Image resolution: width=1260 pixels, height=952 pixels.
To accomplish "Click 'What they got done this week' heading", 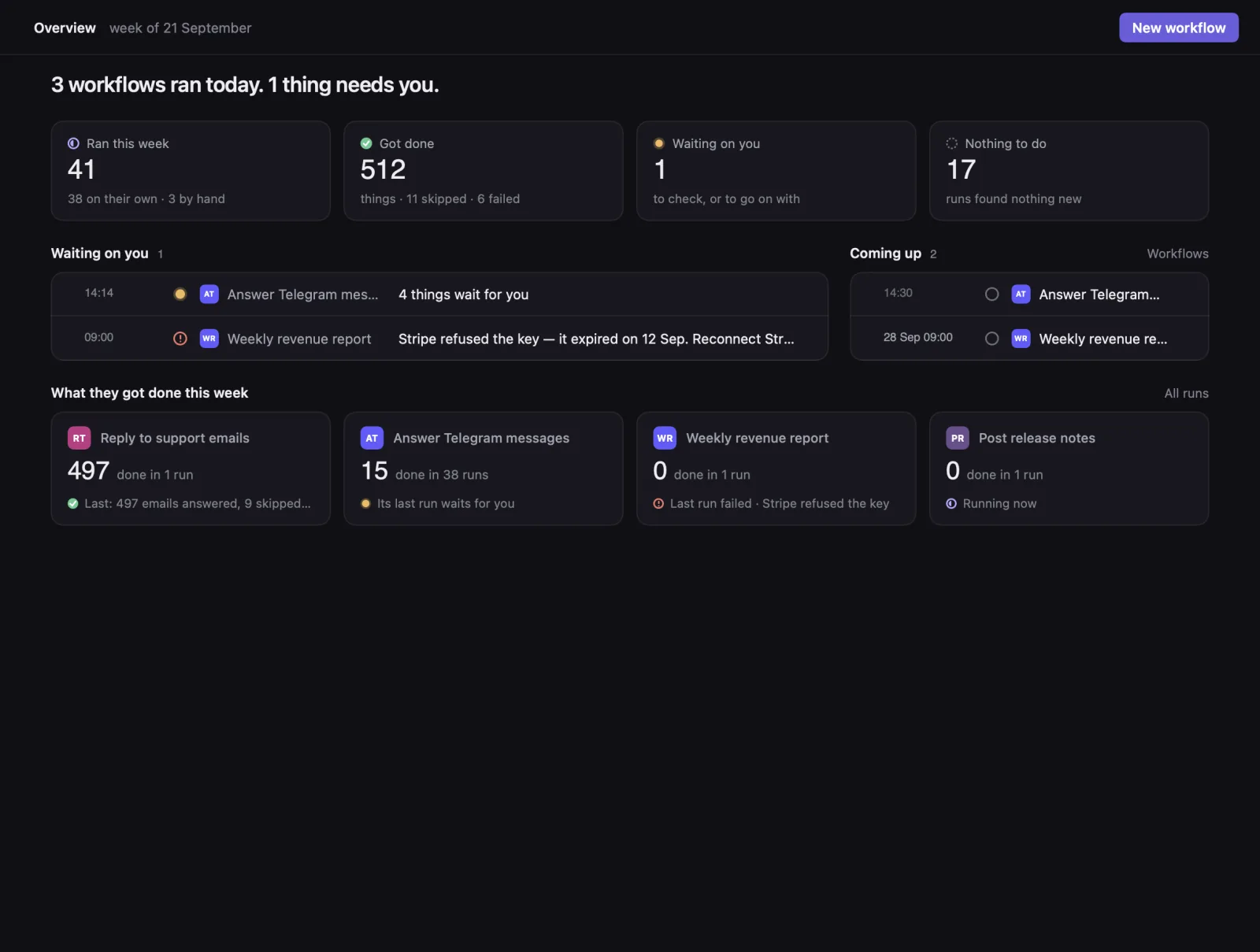I will [150, 392].
